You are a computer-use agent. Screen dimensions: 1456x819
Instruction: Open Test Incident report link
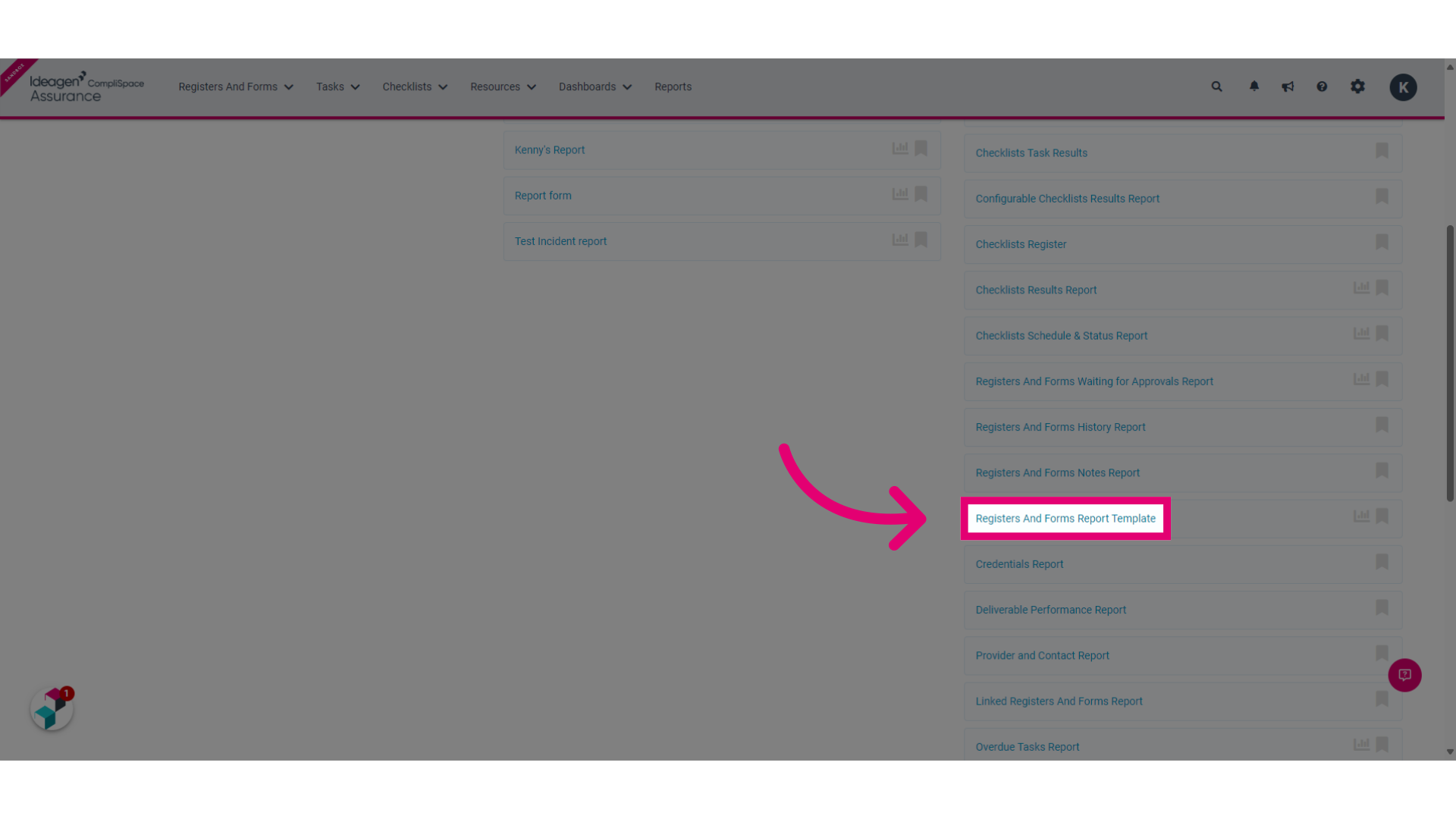[x=560, y=241]
